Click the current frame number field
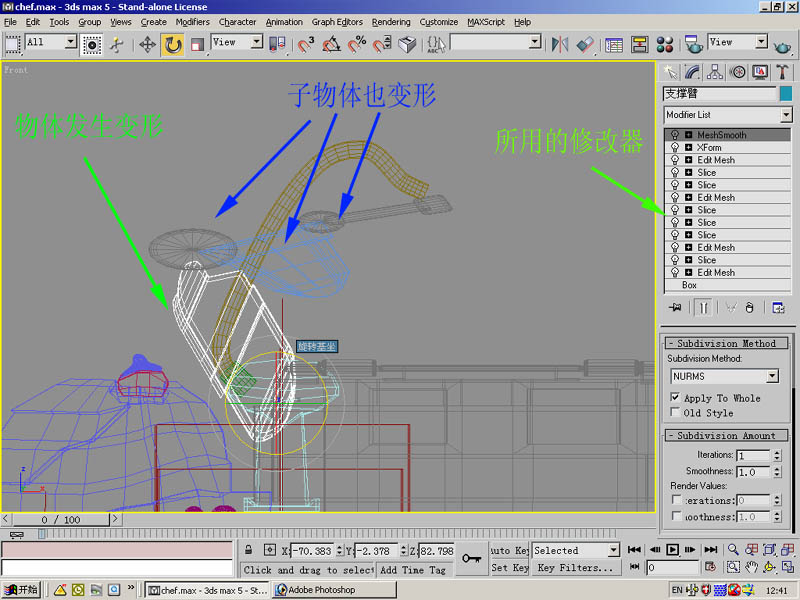This screenshot has width=800, height=600. pyautogui.click(x=672, y=567)
